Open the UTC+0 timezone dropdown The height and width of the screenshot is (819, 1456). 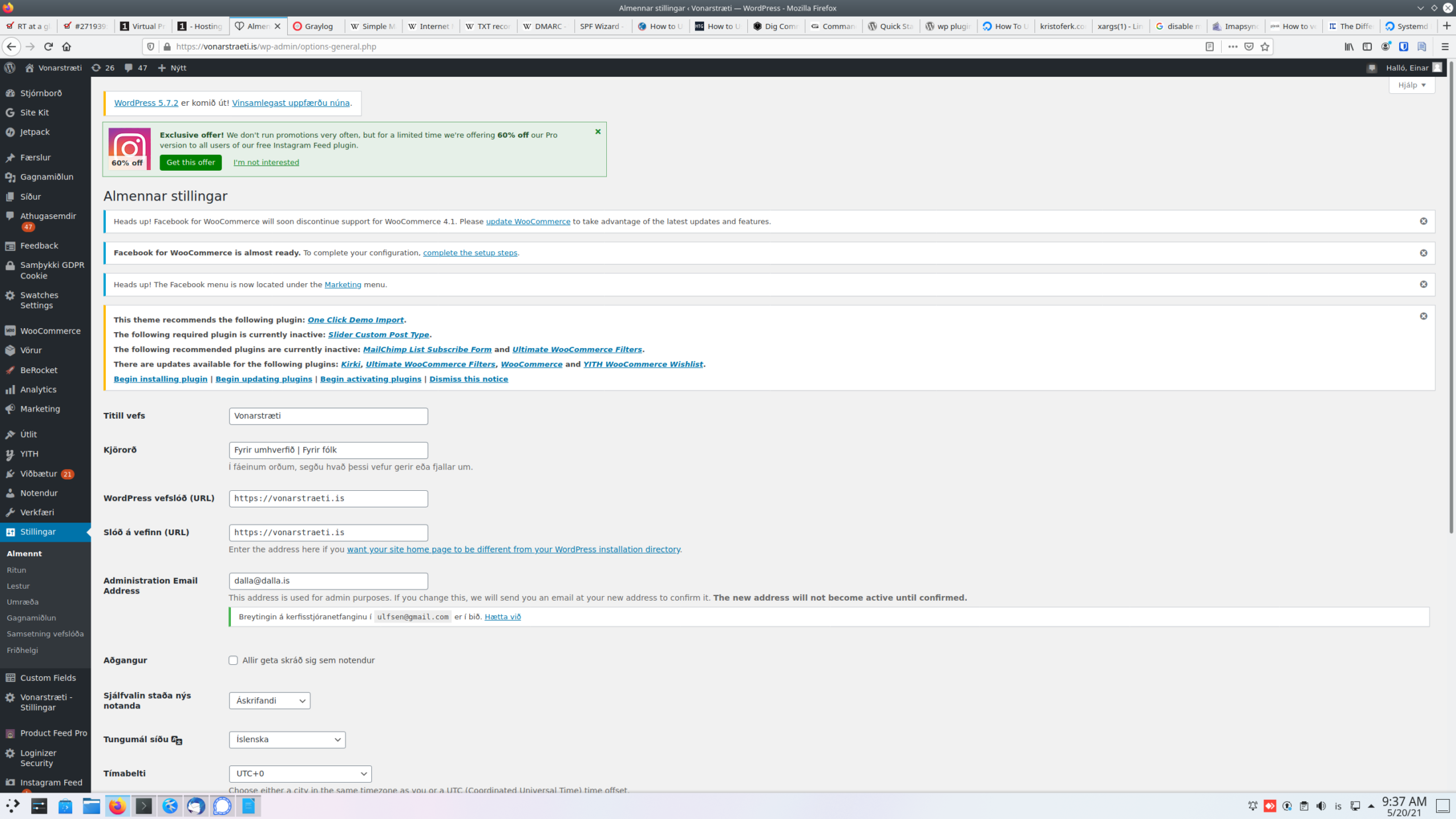300,773
